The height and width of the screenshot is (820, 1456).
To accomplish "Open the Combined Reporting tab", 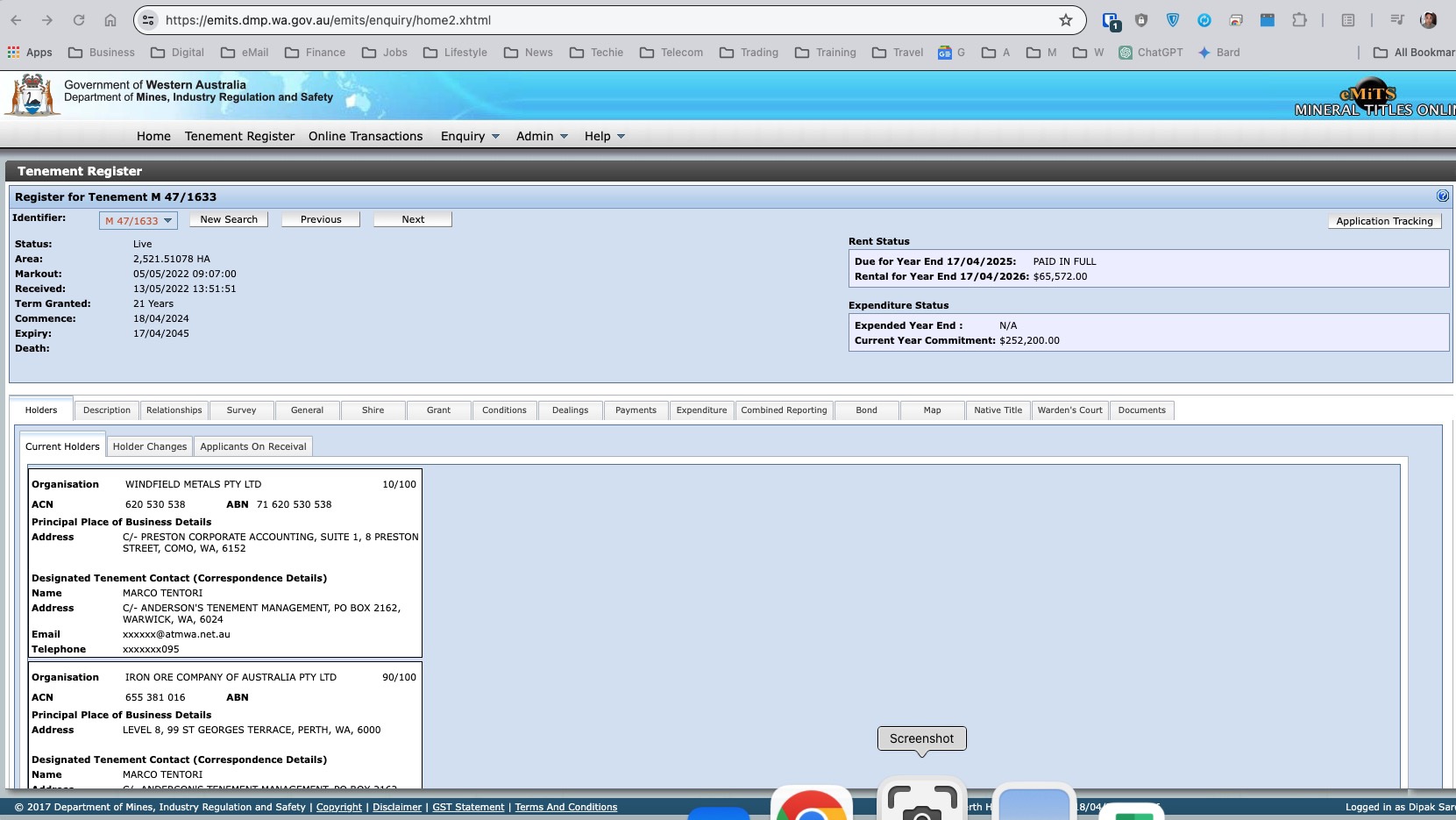I will [x=785, y=410].
